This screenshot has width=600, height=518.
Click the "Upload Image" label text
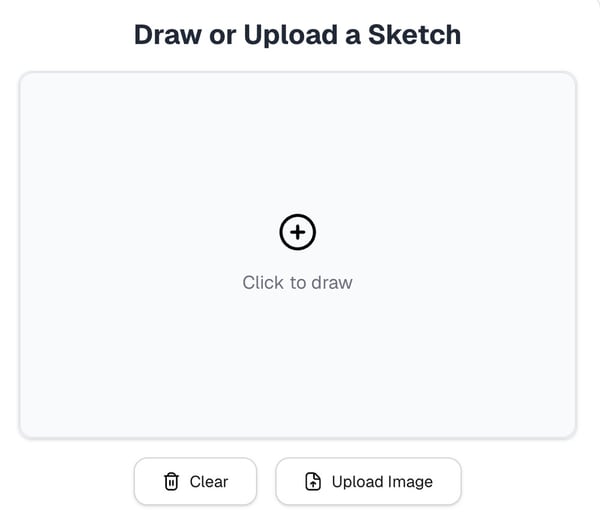tap(382, 482)
